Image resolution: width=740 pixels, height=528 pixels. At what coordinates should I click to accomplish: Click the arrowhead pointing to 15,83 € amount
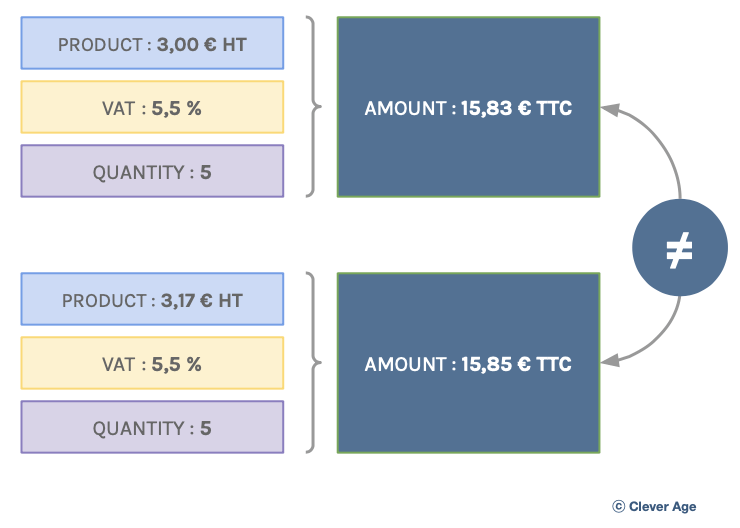point(610,109)
